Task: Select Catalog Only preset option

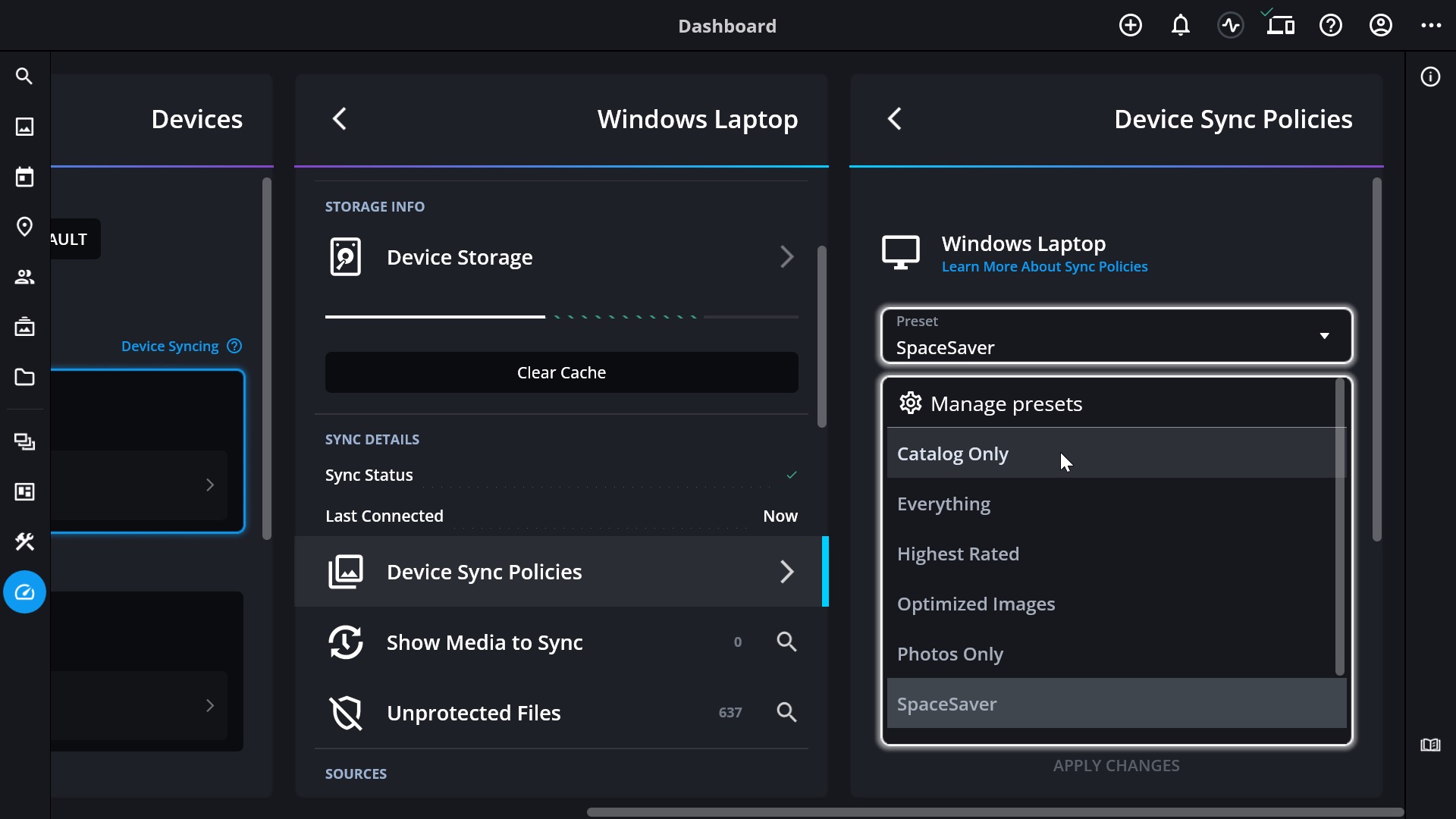Action: tap(952, 453)
